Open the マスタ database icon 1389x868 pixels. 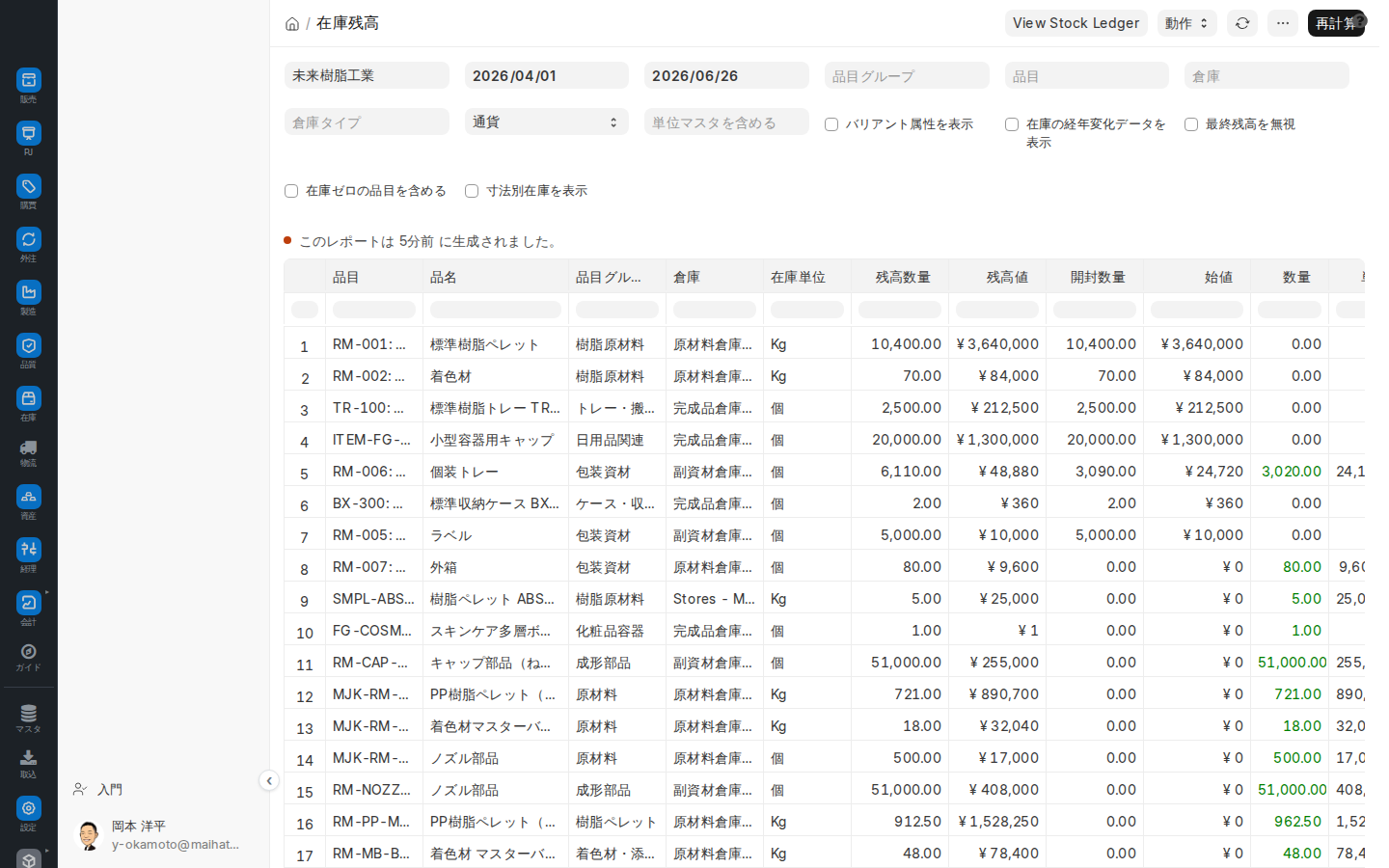pos(29,714)
